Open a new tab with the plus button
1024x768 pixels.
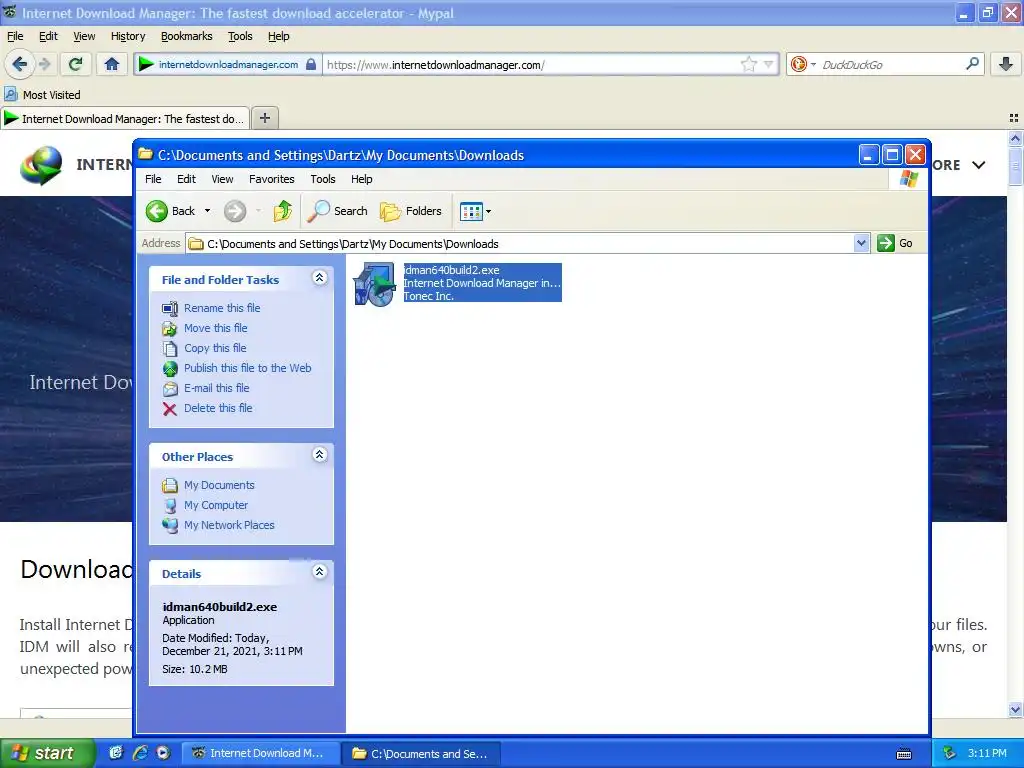264,118
